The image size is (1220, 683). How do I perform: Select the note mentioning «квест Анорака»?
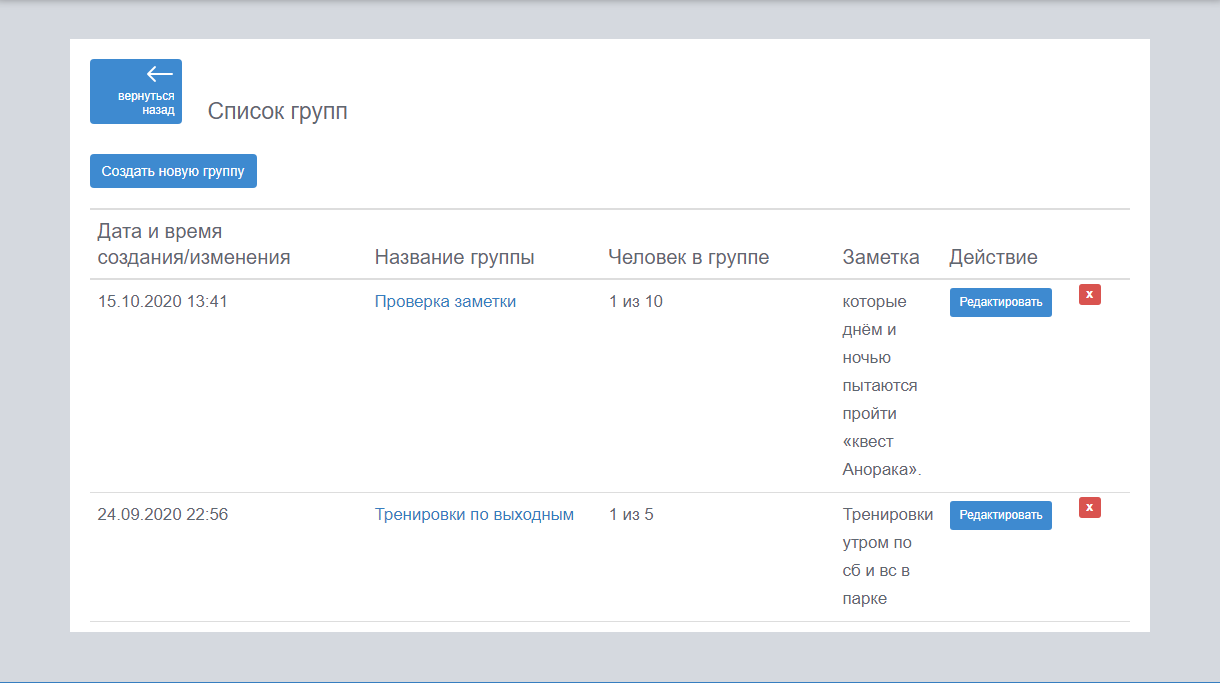coord(882,385)
